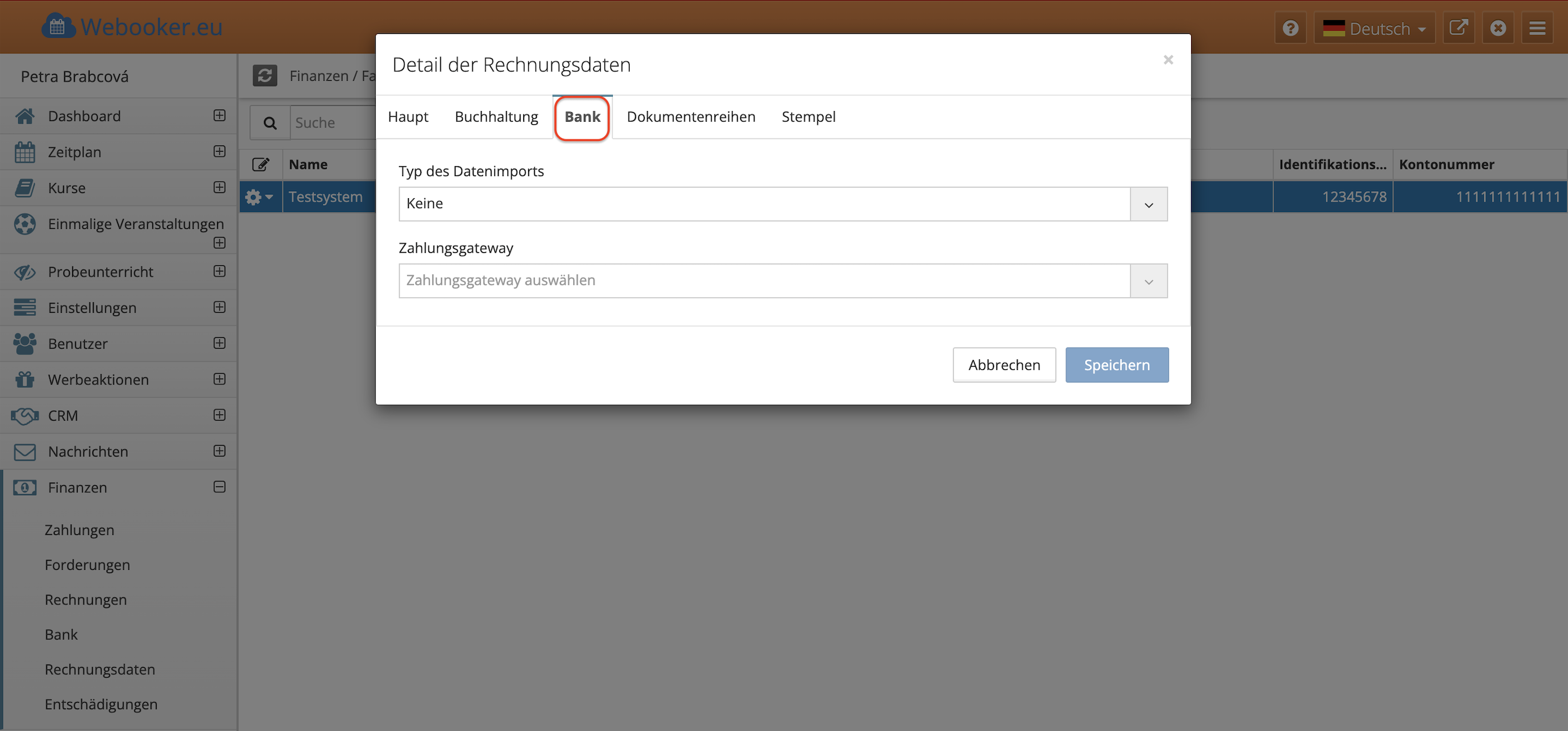Open the hamburger menu icon
Screen dimensions: 1568x731
pos(1537,28)
